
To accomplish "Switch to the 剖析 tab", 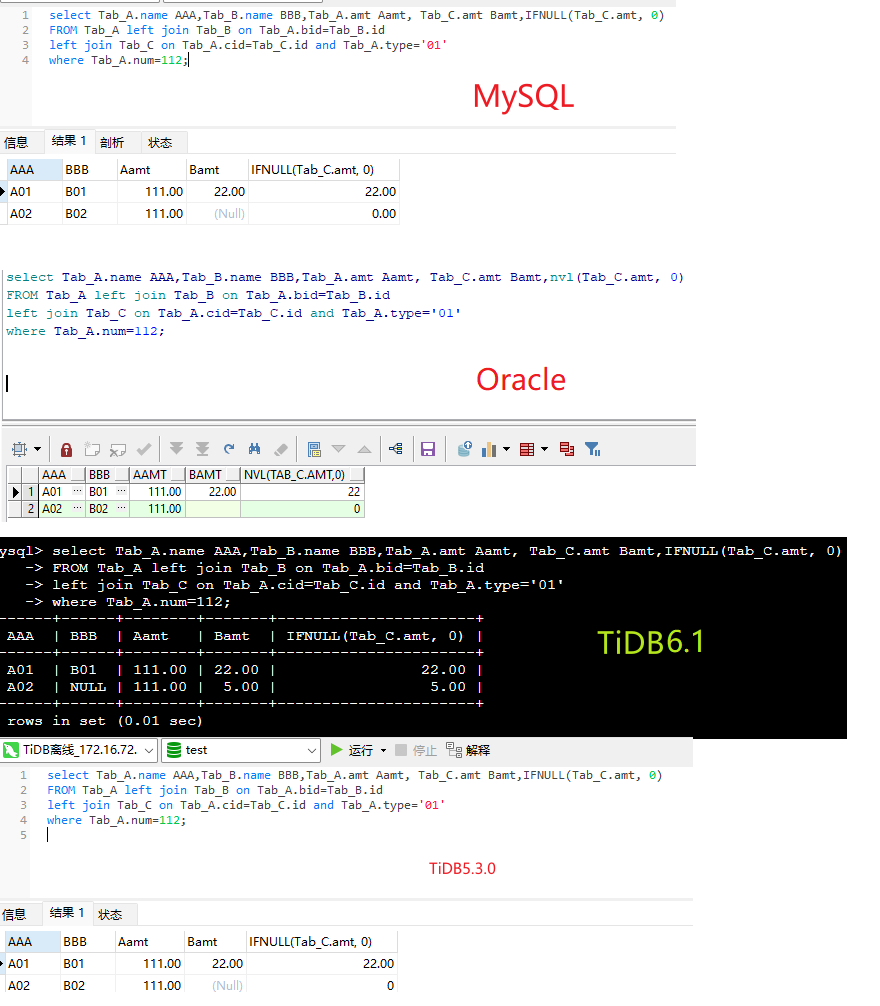I will [x=112, y=142].
